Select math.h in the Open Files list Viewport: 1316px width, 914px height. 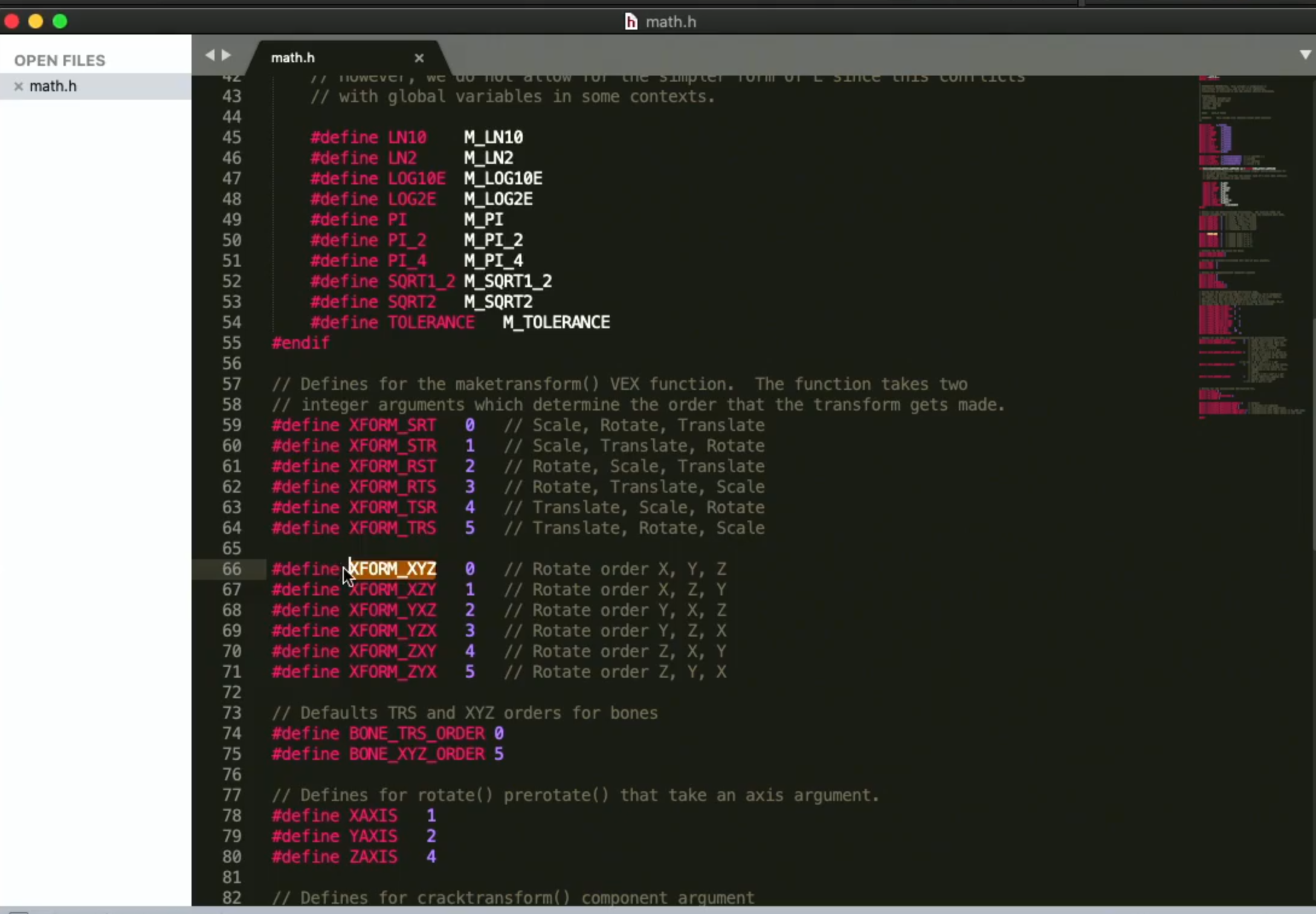[53, 86]
